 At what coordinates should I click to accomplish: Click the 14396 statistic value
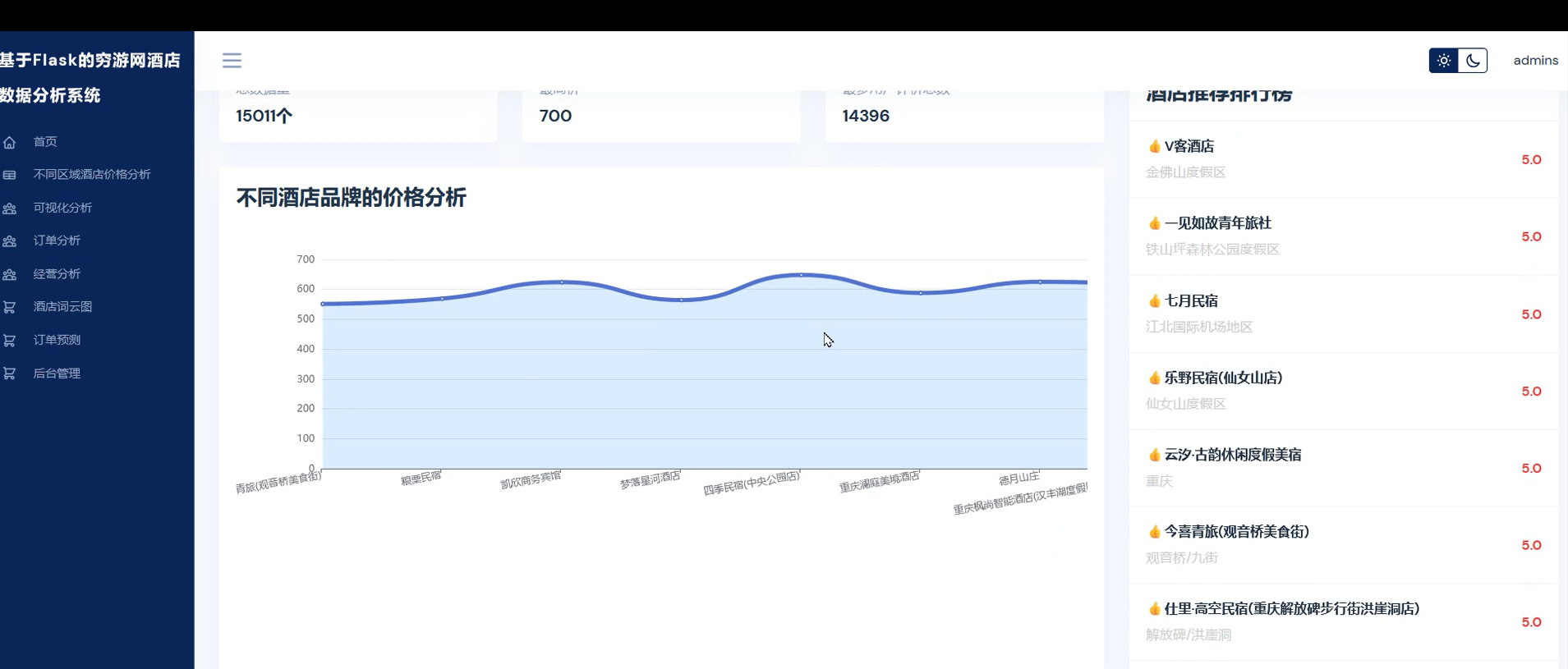click(866, 116)
